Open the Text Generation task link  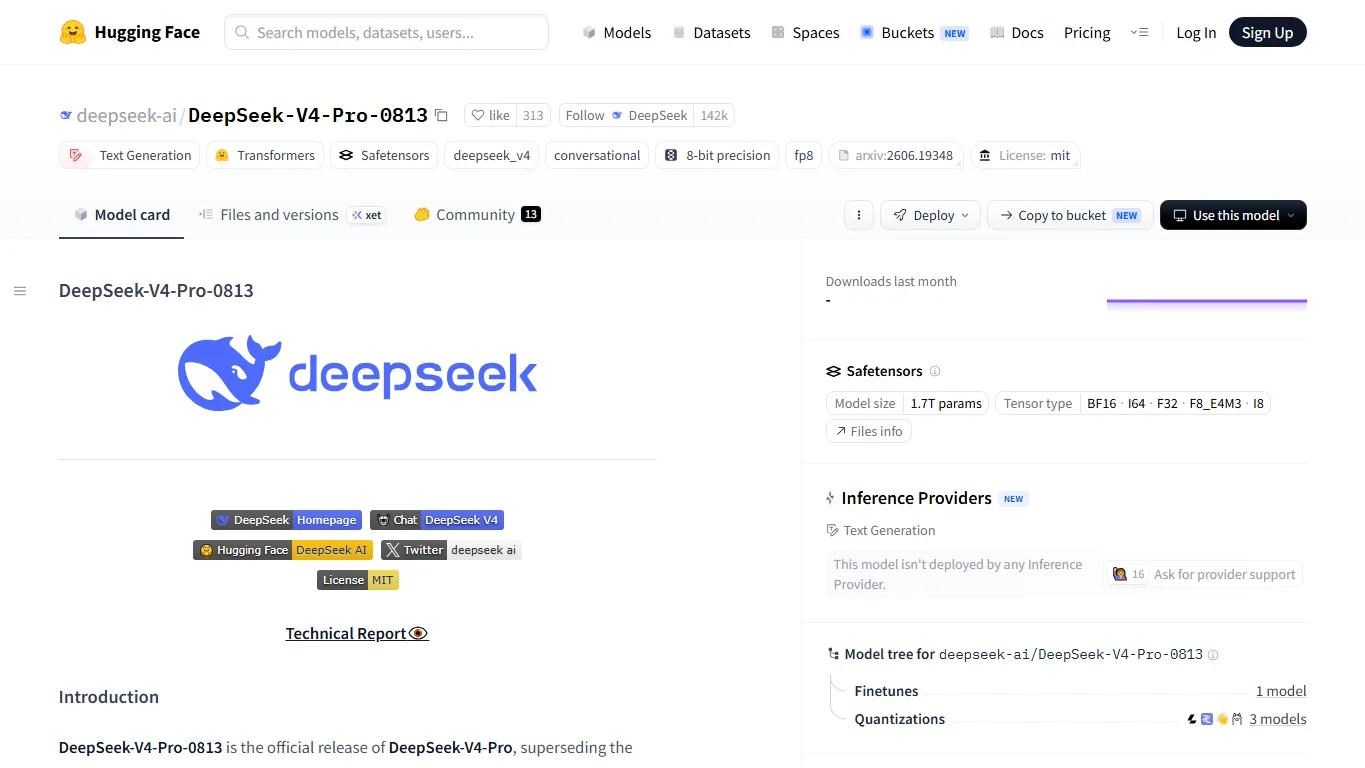881,530
